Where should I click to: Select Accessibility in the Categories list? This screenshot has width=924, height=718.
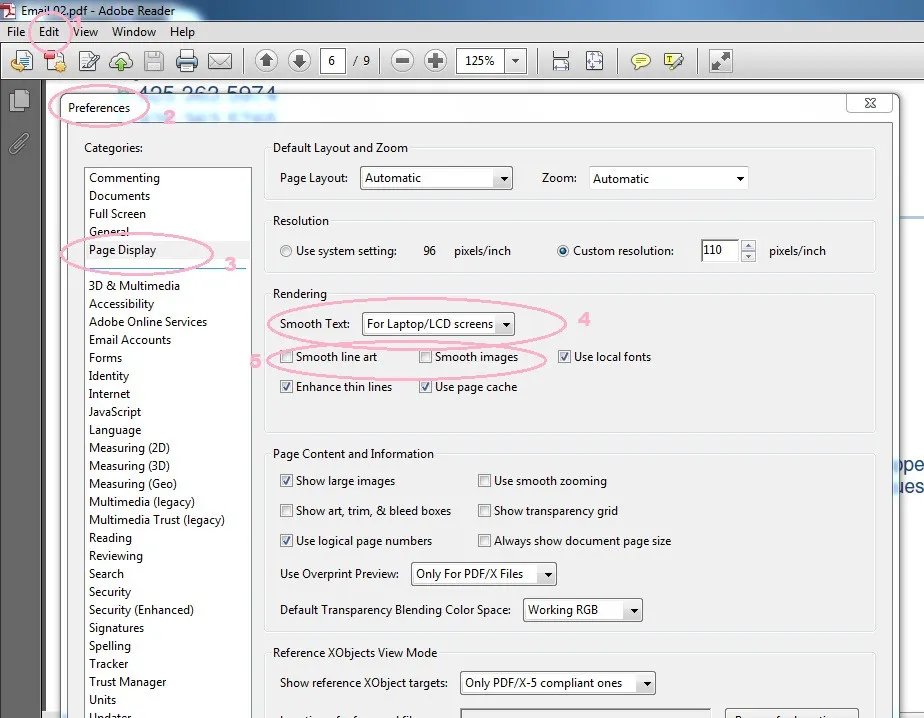[121, 303]
